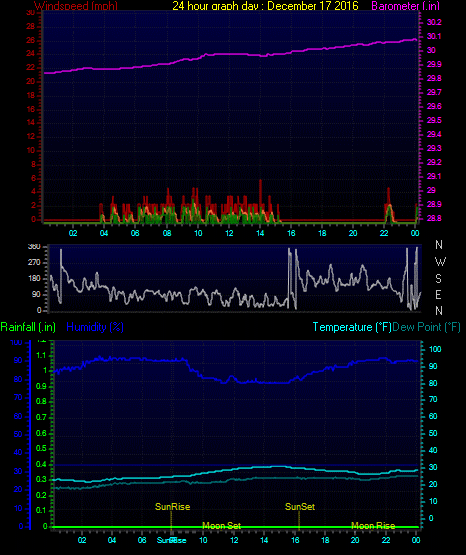Click the Humidity (%) legend label
This screenshot has width=466, height=555.
tap(95, 327)
